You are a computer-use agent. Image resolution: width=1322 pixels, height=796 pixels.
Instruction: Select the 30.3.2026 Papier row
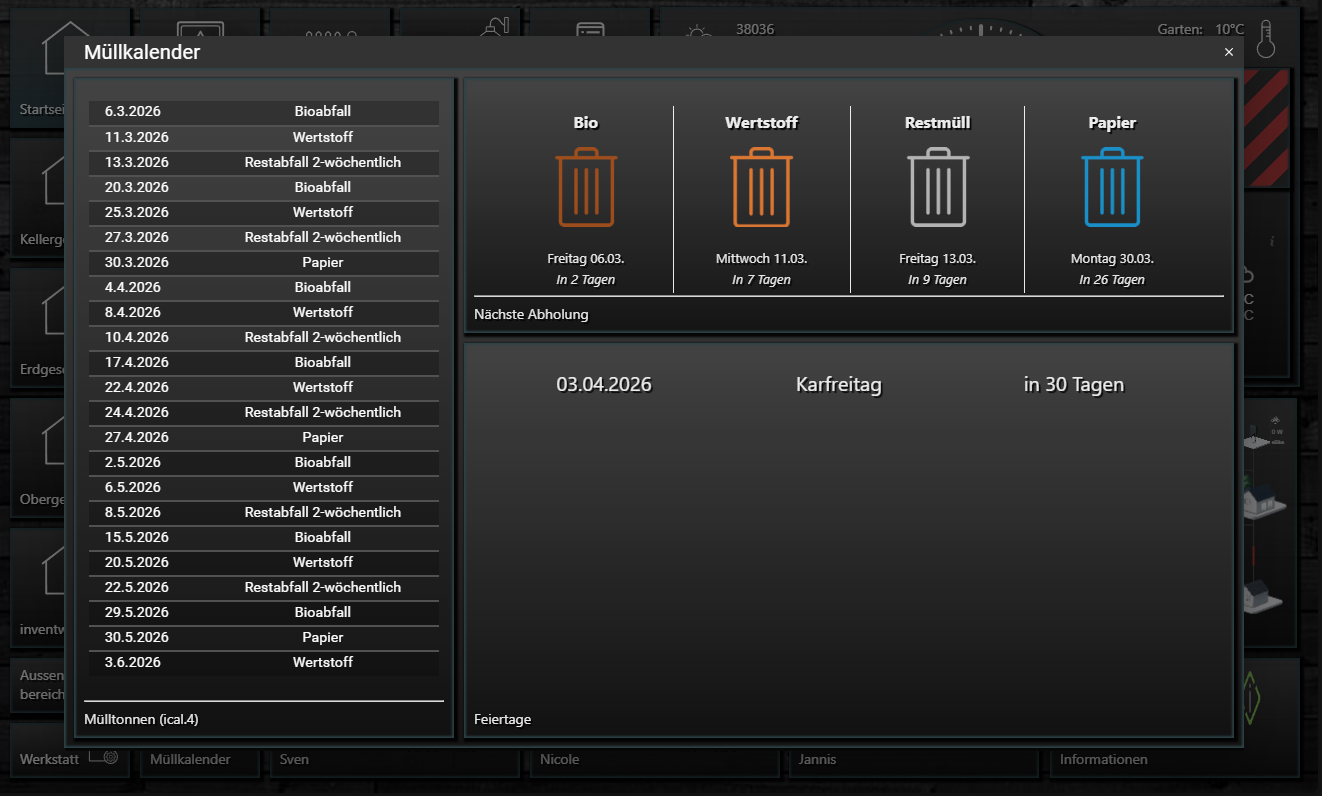(264, 262)
